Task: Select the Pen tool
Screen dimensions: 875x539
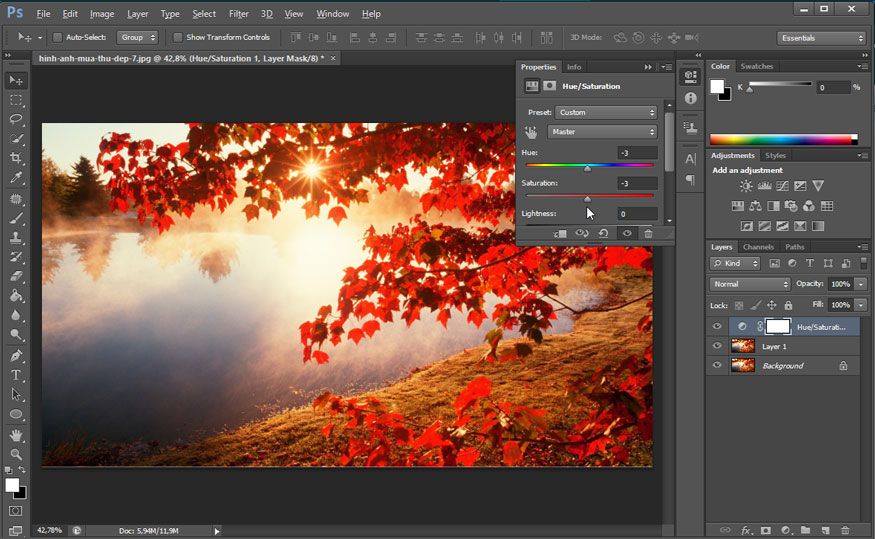Action: pos(16,355)
